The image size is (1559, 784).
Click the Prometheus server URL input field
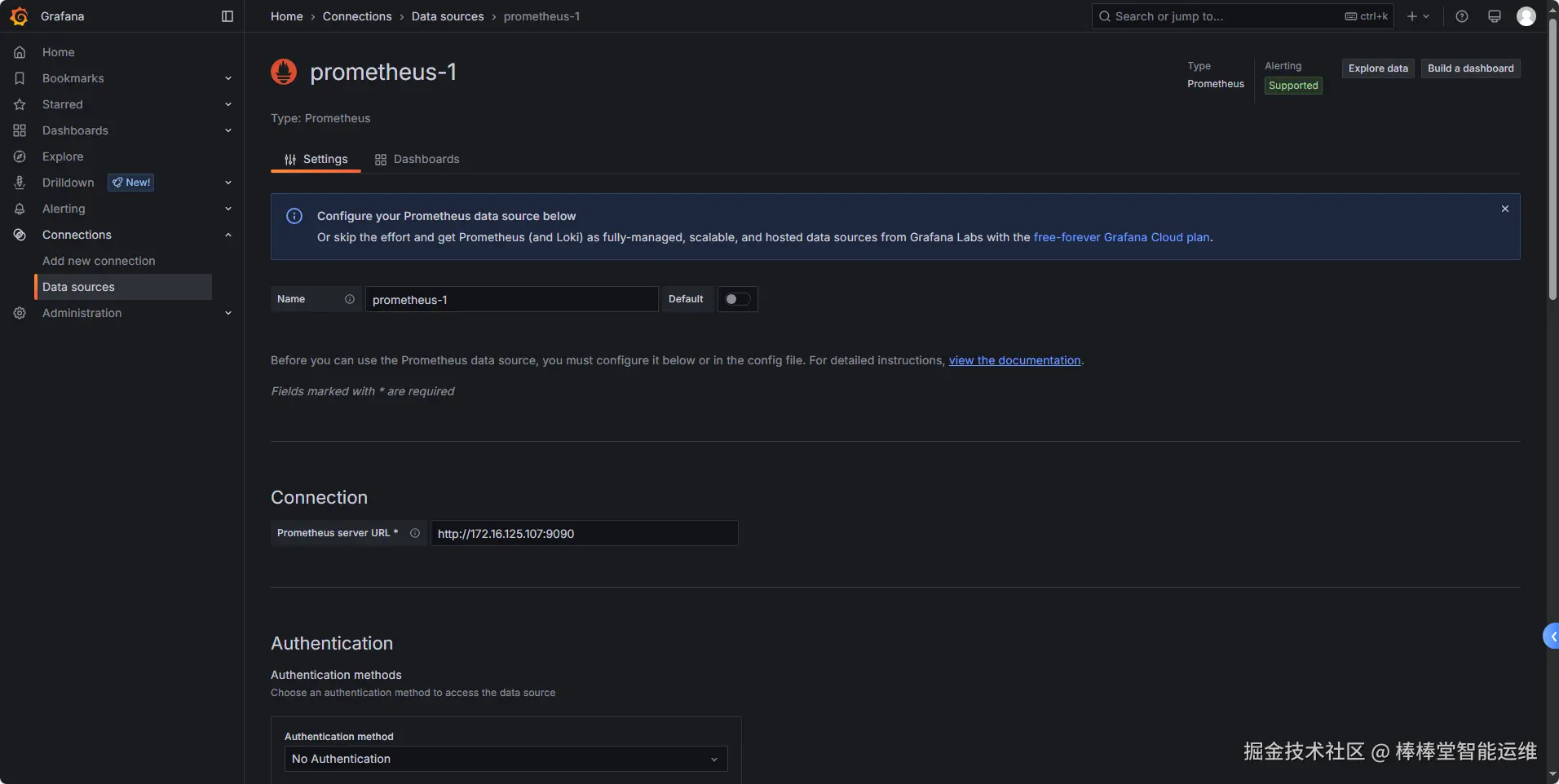click(x=584, y=534)
